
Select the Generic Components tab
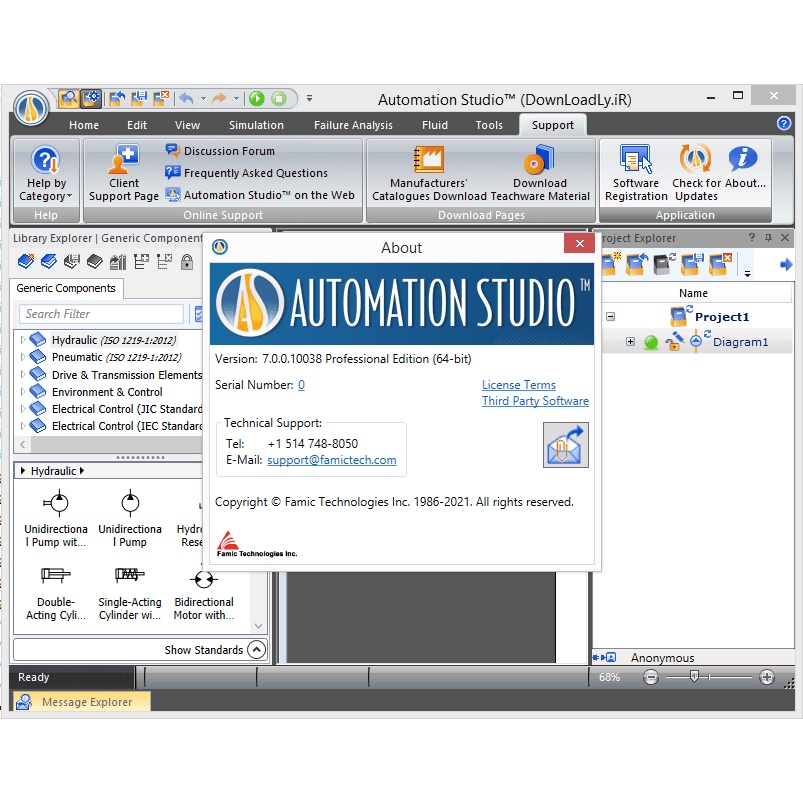66,288
